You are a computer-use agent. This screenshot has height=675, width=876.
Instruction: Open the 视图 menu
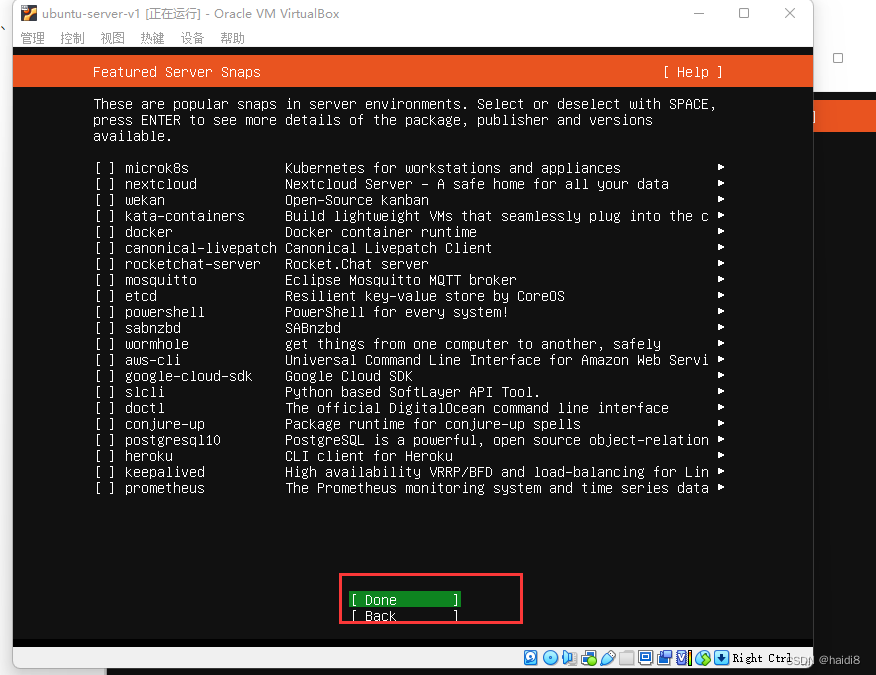click(x=112, y=38)
